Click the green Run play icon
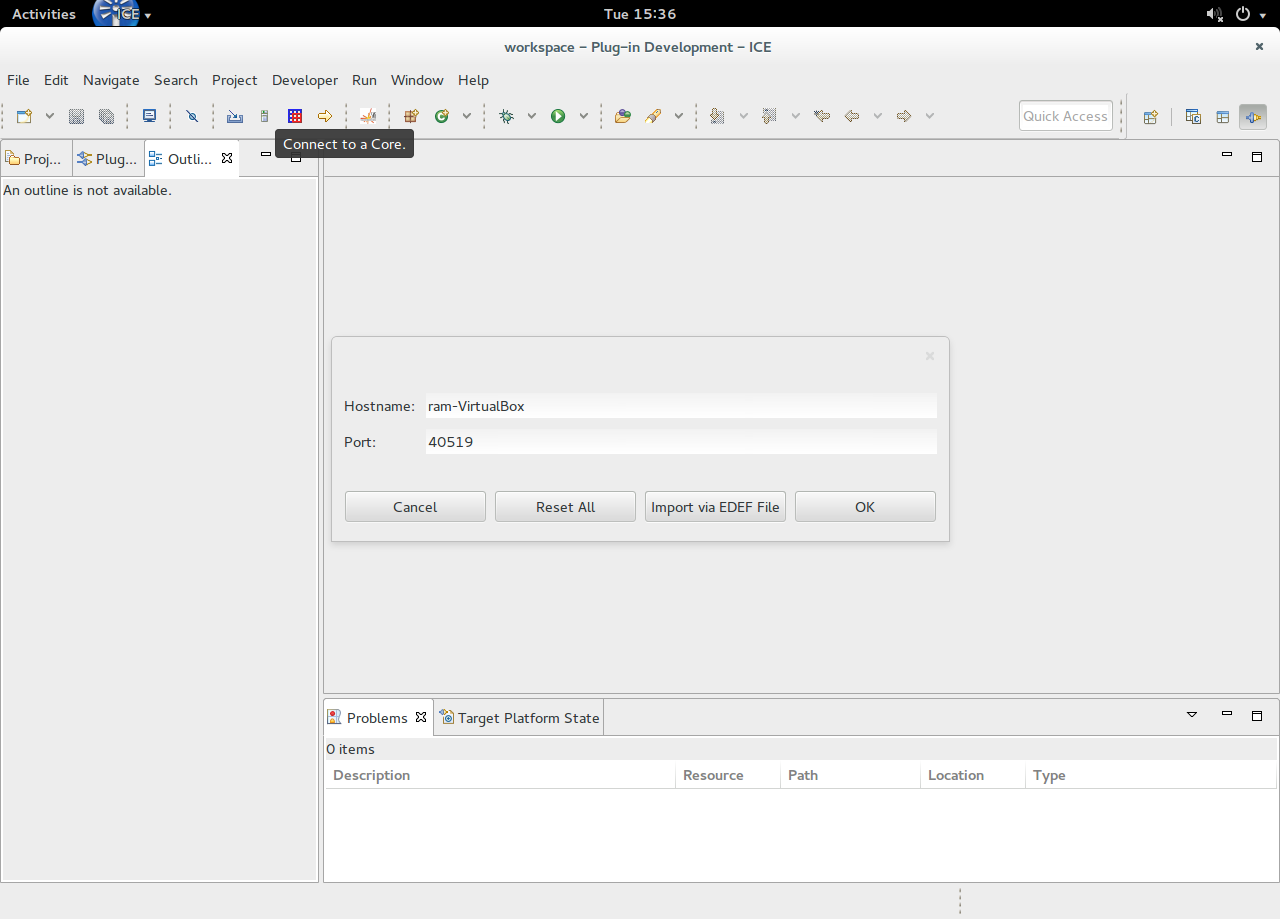1280x919 pixels. 558,116
